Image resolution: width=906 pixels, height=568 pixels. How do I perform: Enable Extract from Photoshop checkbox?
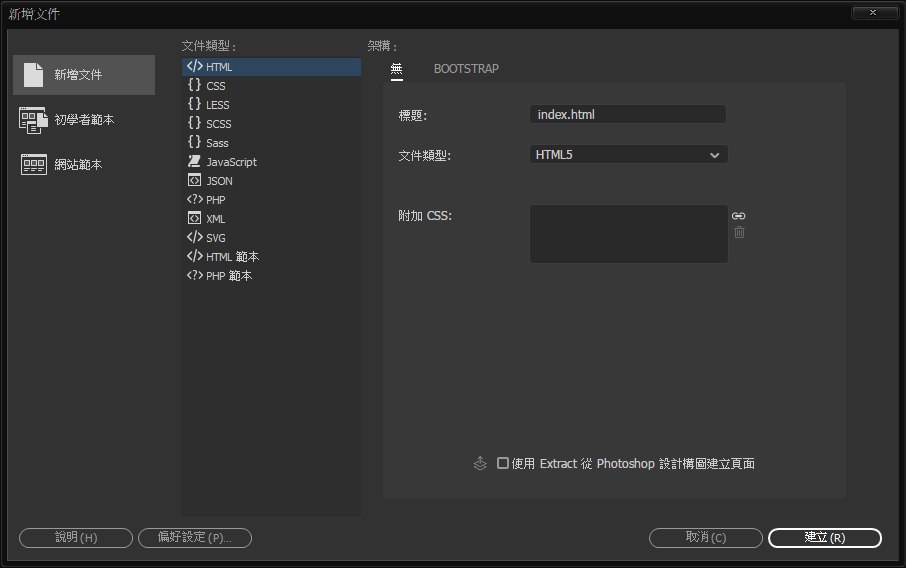pyautogui.click(x=503, y=464)
